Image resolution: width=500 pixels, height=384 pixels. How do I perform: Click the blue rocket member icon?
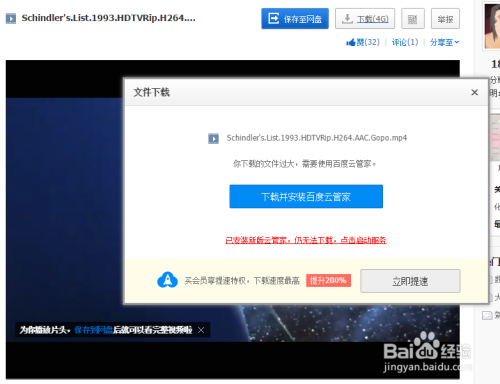point(167,280)
